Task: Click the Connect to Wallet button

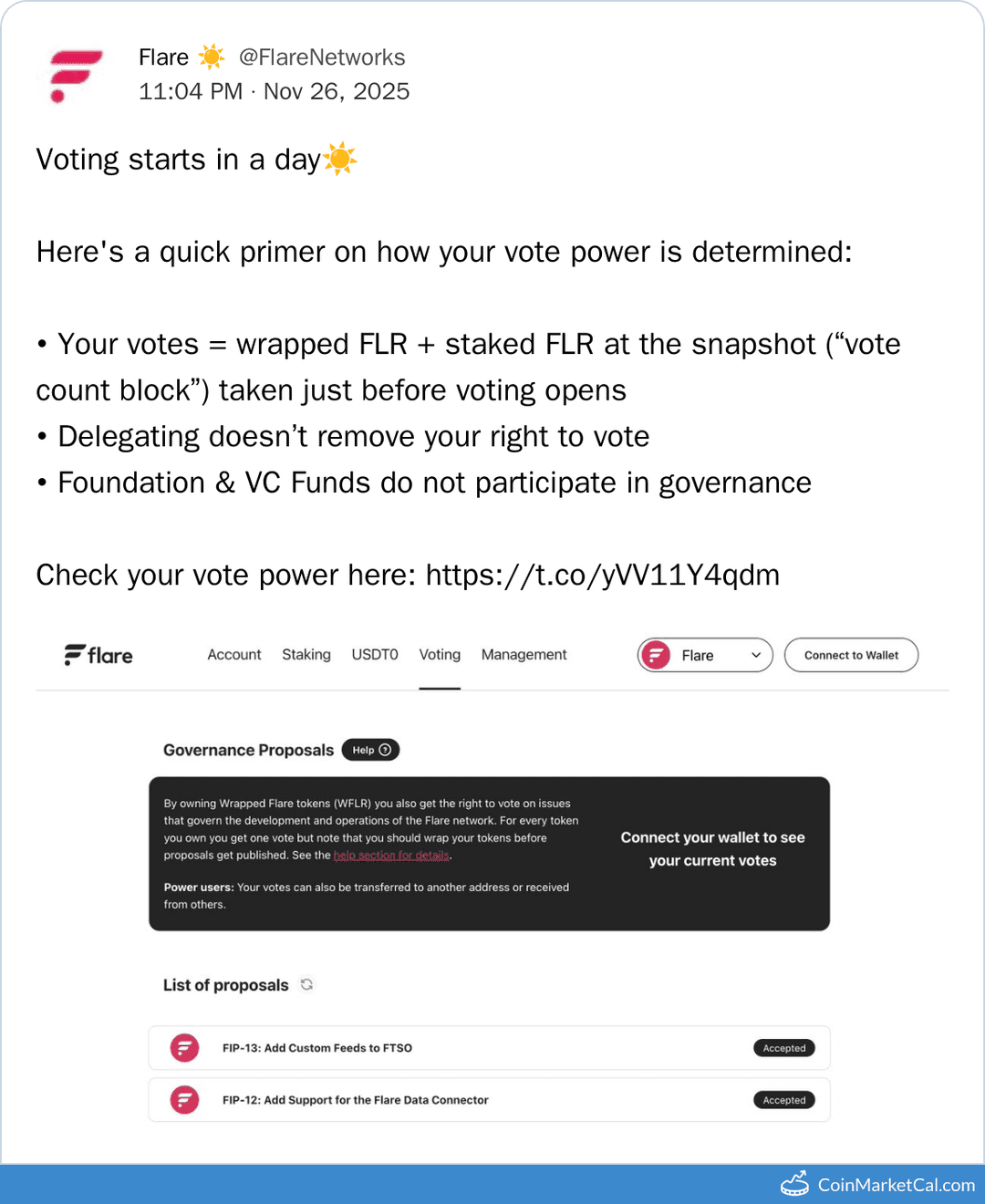Action: tap(851, 655)
